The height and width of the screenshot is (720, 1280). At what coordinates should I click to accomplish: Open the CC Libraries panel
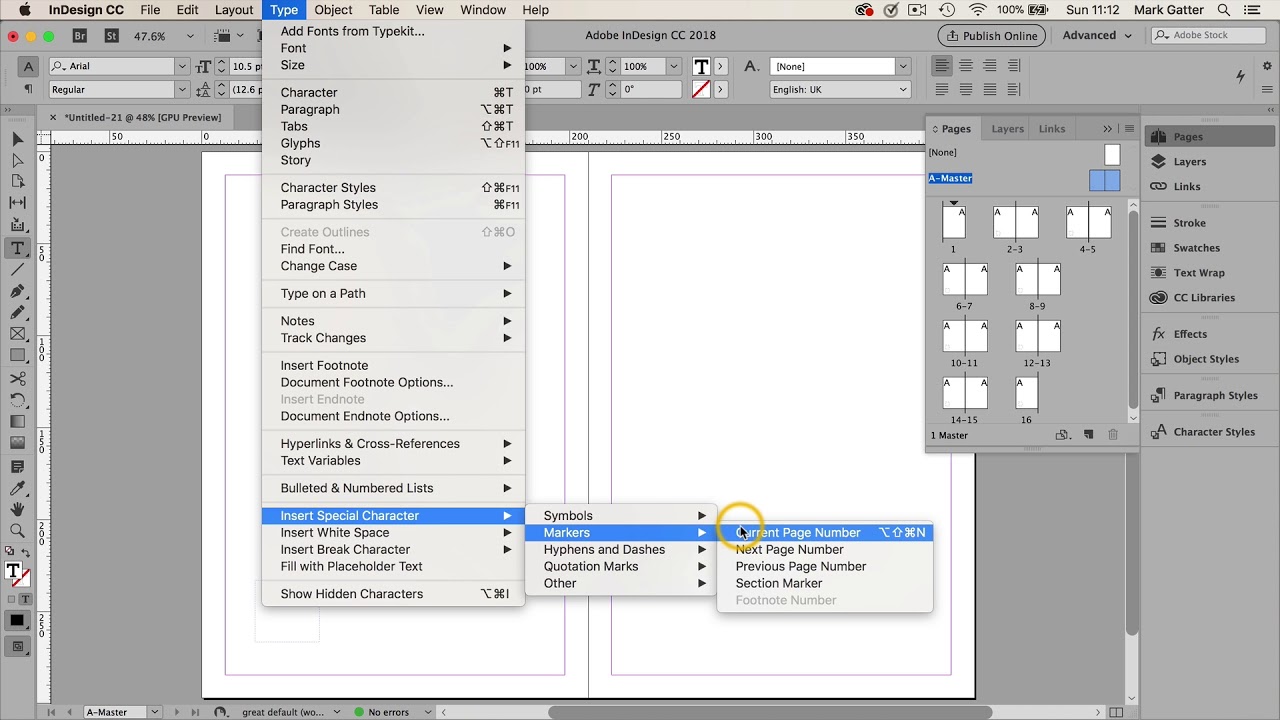[1204, 298]
